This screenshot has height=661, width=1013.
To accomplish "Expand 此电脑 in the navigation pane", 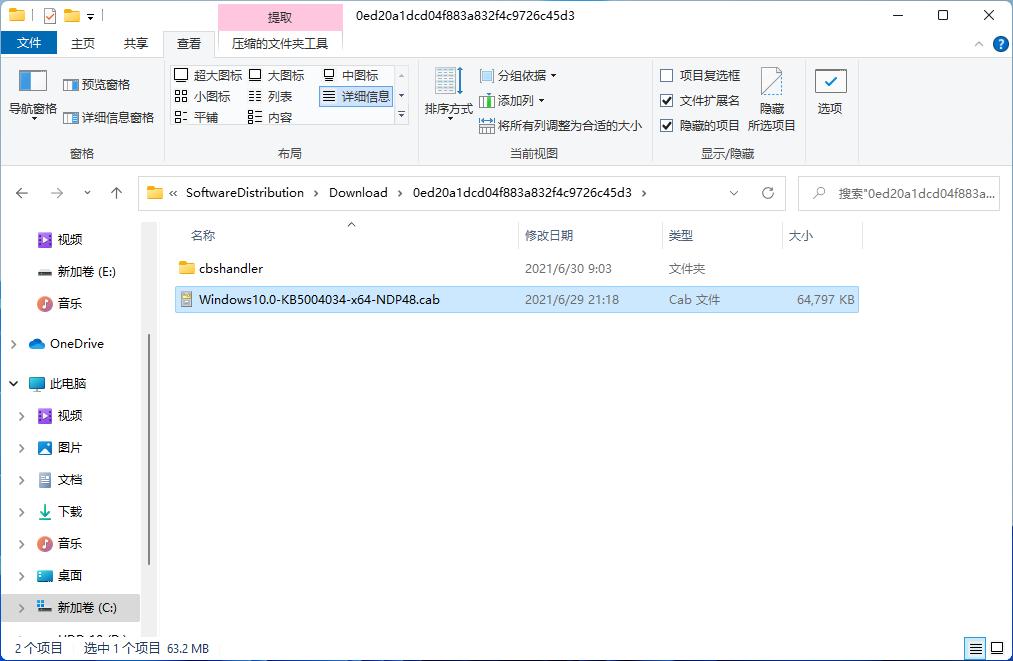I will [x=13, y=383].
